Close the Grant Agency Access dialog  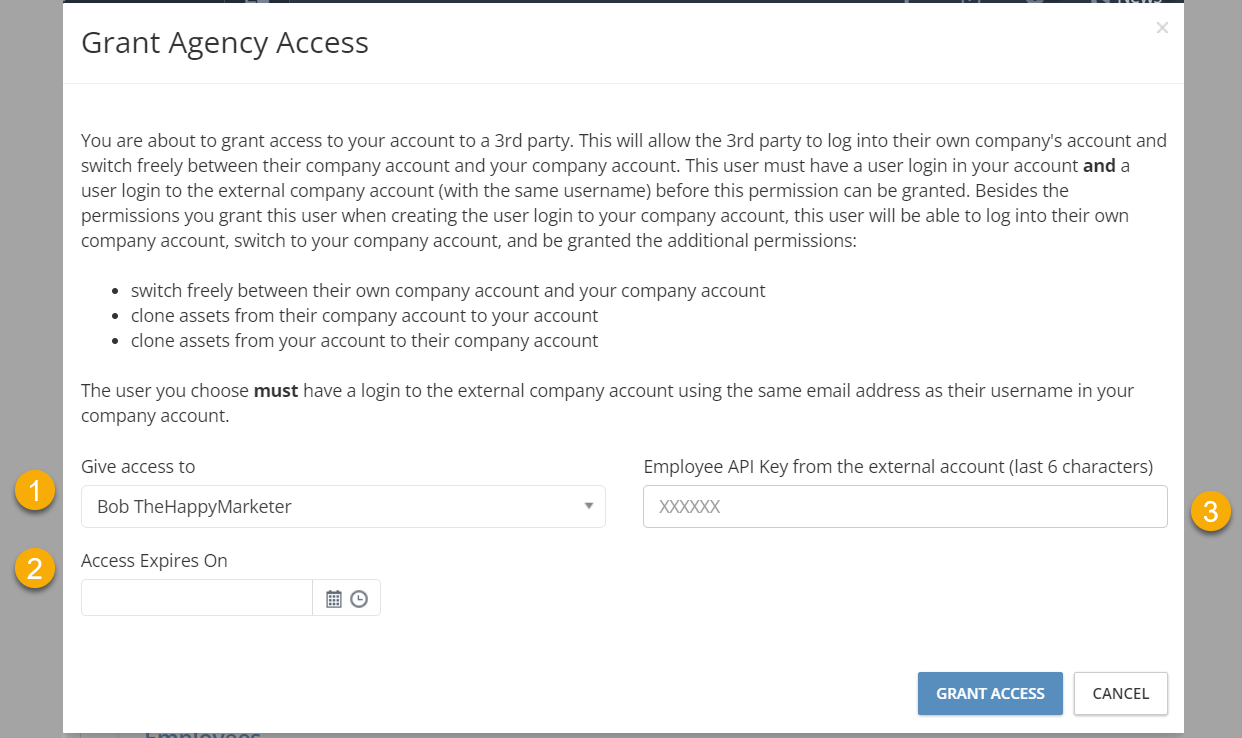(x=1162, y=28)
